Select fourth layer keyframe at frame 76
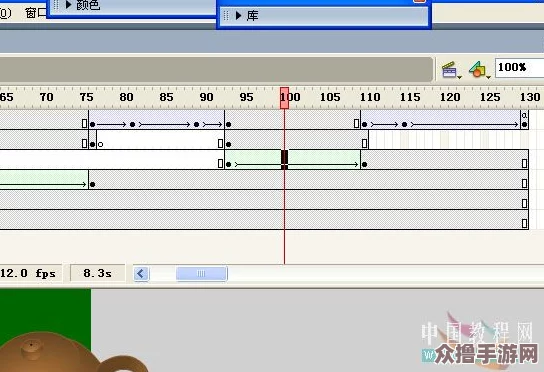Image resolution: width=544 pixels, height=372 pixels. [x=93, y=184]
